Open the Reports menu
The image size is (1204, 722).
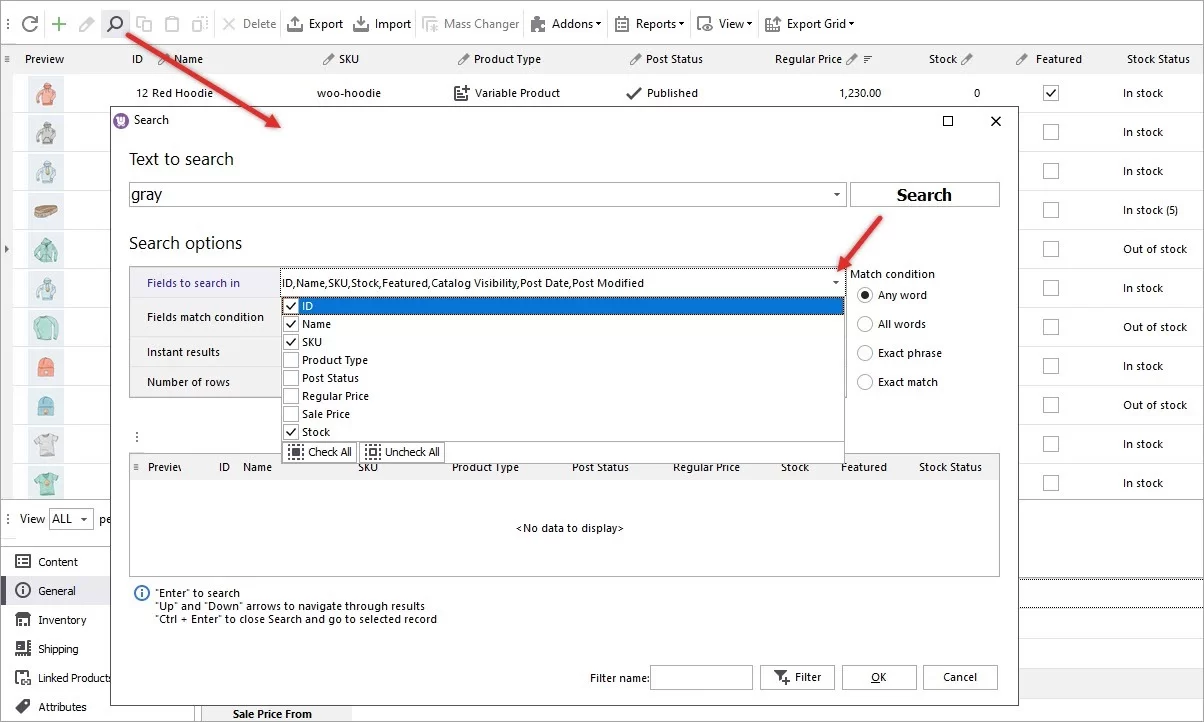point(649,23)
